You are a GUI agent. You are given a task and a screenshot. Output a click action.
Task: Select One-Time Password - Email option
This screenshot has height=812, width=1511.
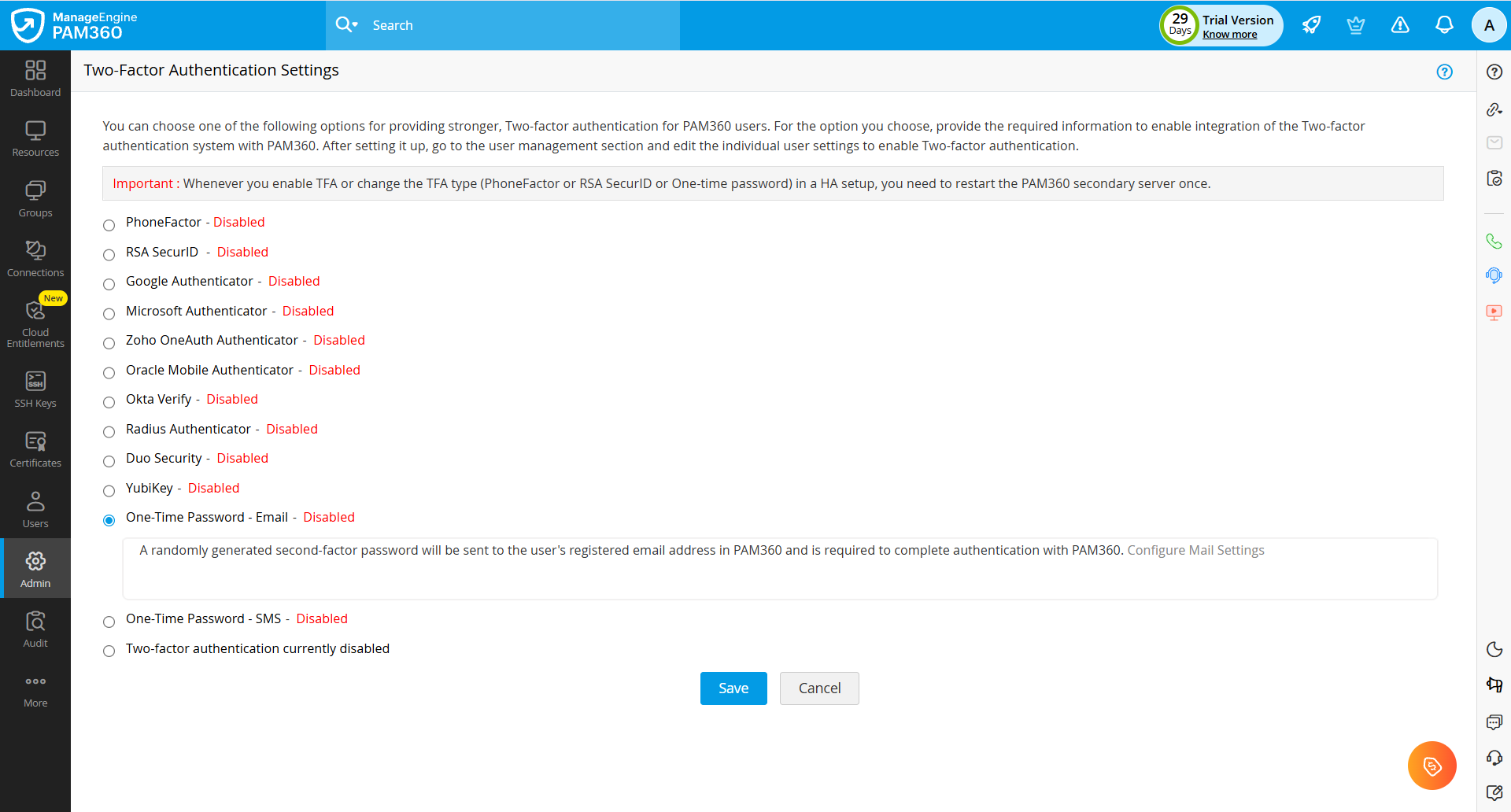click(x=109, y=520)
